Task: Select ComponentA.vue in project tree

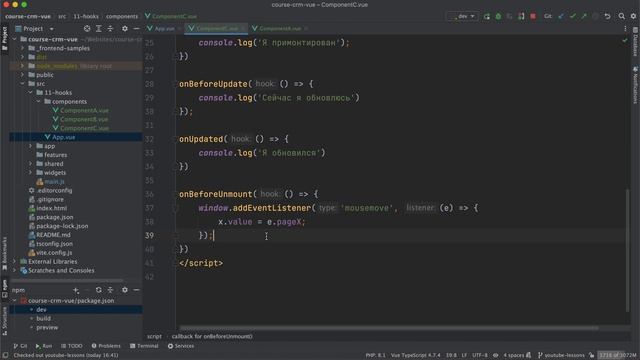Action: (x=84, y=110)
